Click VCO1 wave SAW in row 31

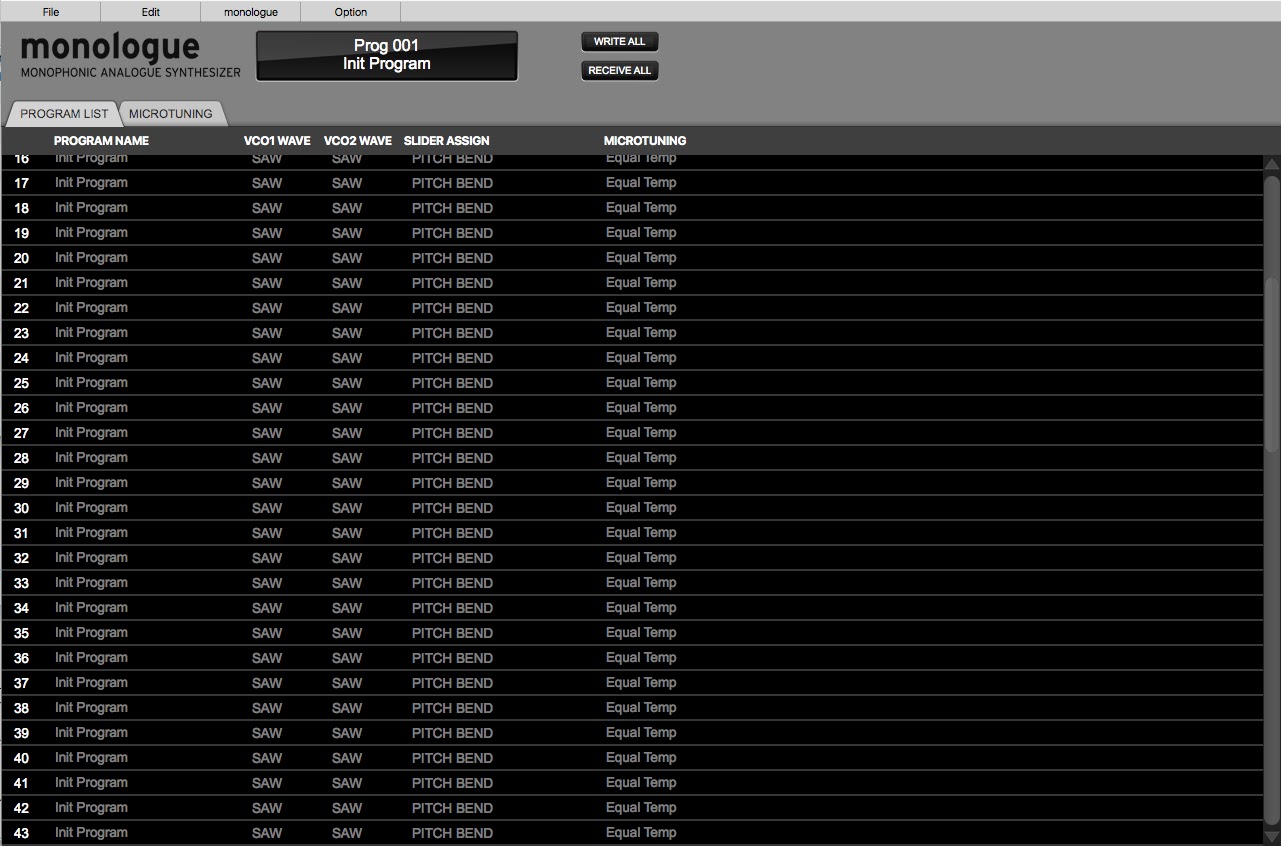pos(267,533)
